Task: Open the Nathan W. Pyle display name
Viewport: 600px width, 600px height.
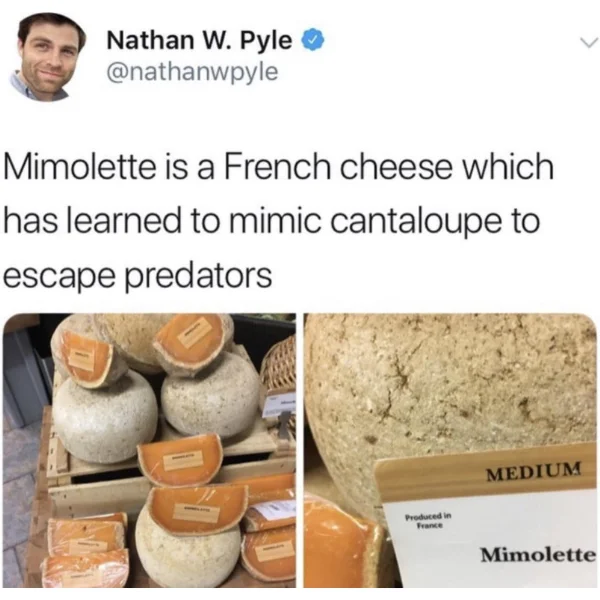Action: tap(199, 40)
